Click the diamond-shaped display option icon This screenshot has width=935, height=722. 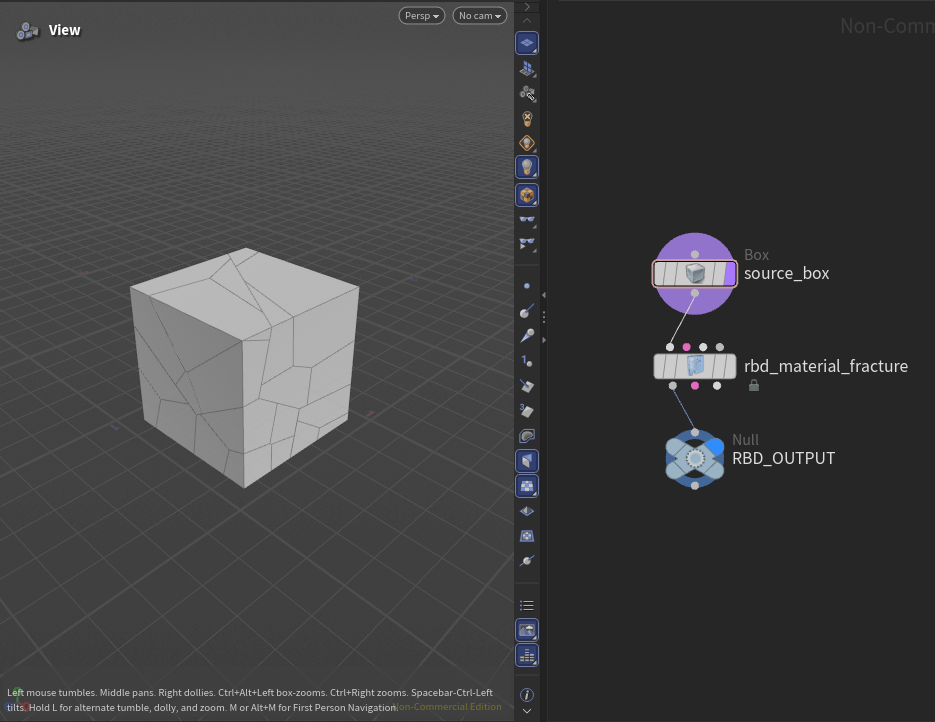coord(527,511)
